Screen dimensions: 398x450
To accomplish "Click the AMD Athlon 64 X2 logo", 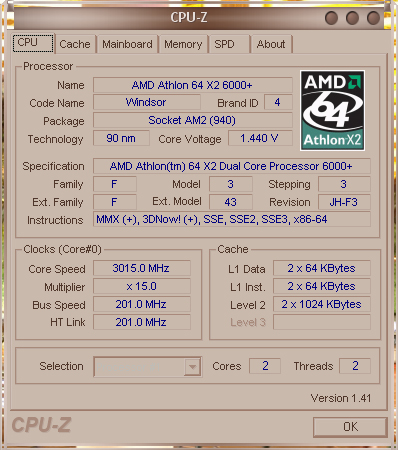I will [332, 110].
